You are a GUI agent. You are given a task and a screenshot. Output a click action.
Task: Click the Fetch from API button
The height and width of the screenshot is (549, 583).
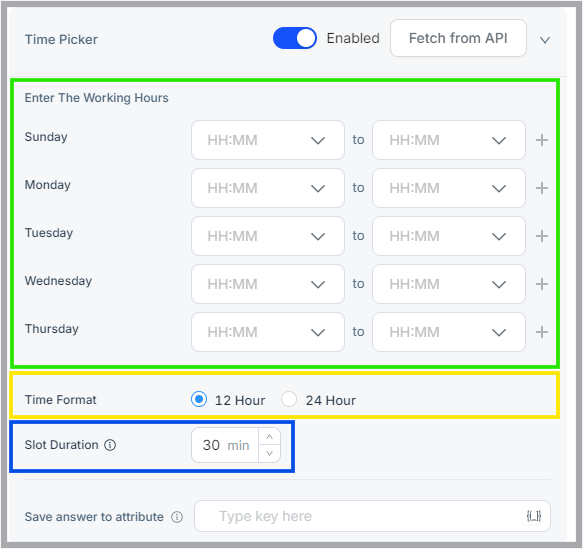pyautogui.click(x=458, y=38)
